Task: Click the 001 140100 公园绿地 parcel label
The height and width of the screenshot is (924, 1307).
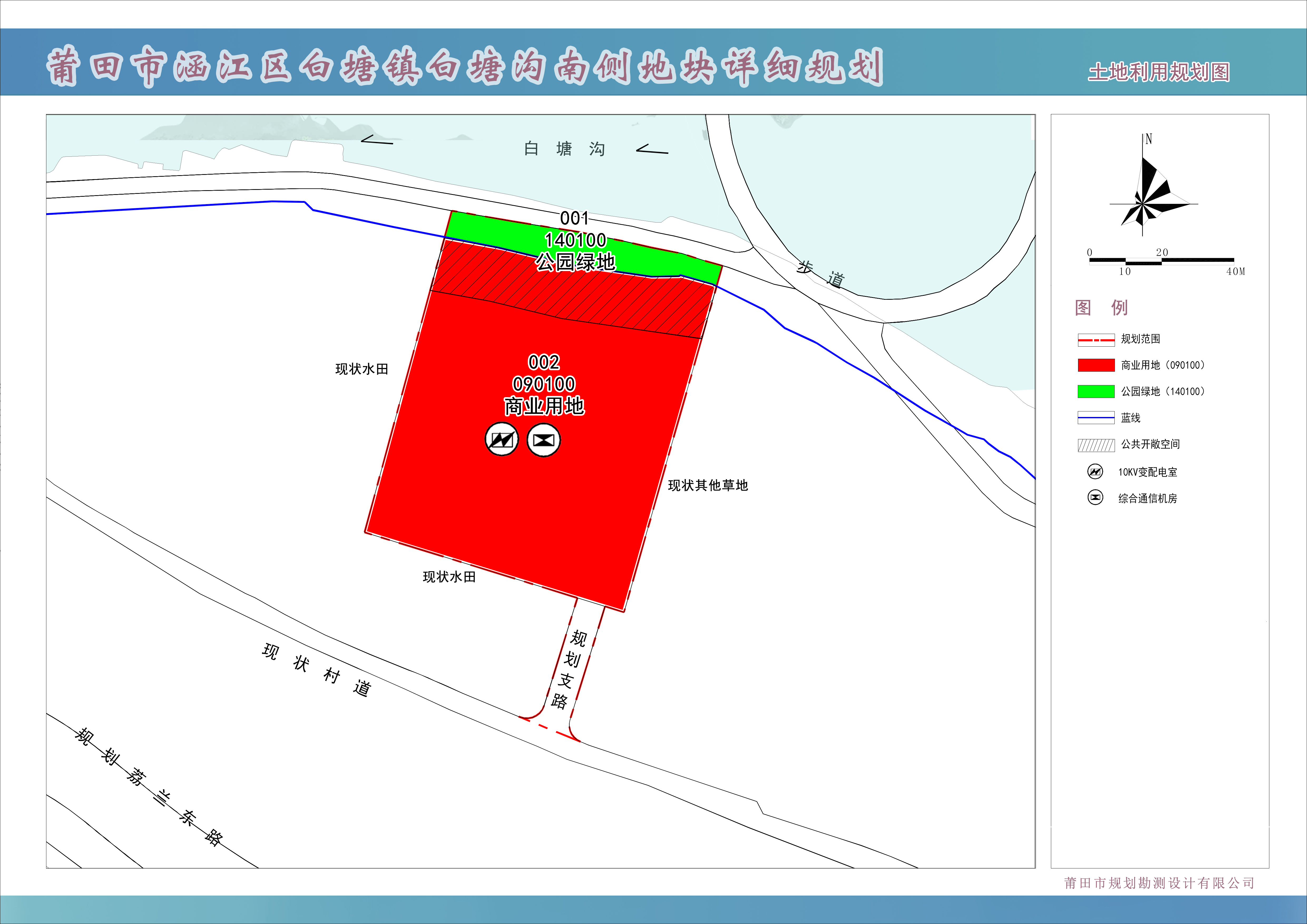Action: click(x=575, y=240)
